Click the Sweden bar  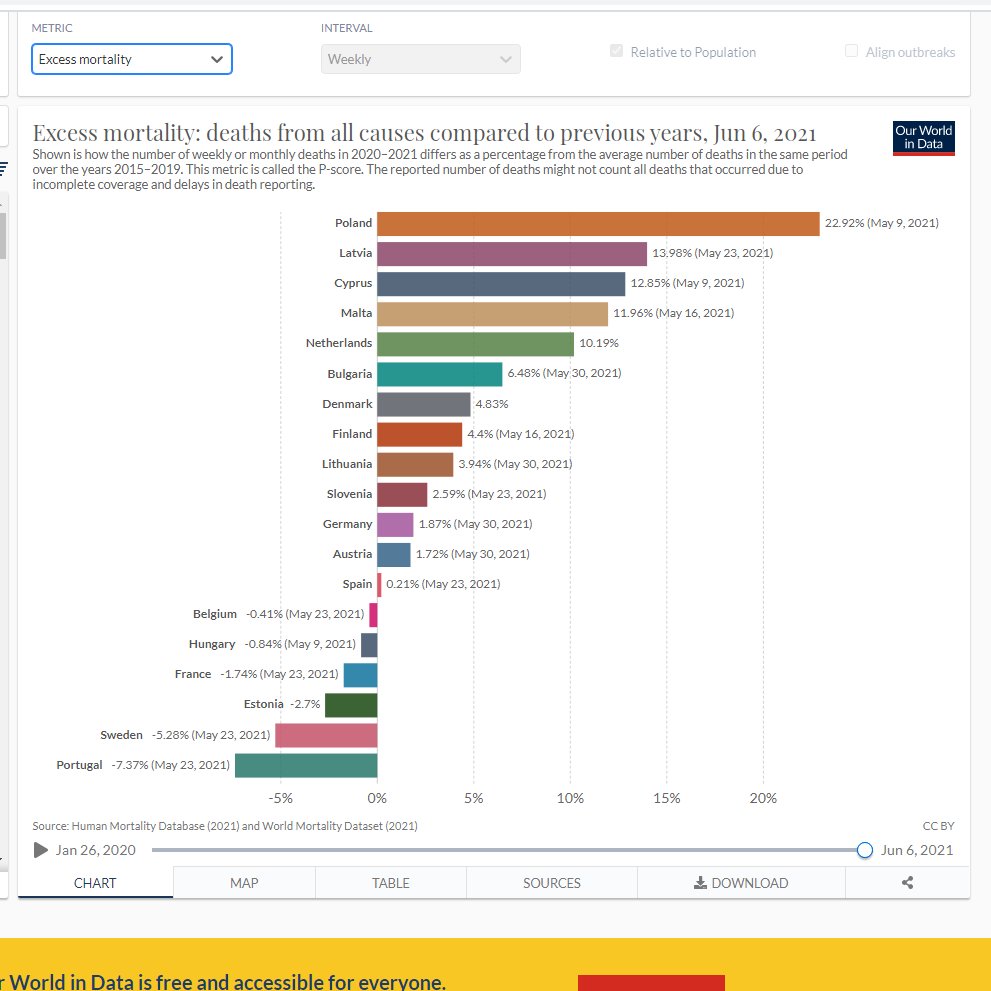pos(326,736)
